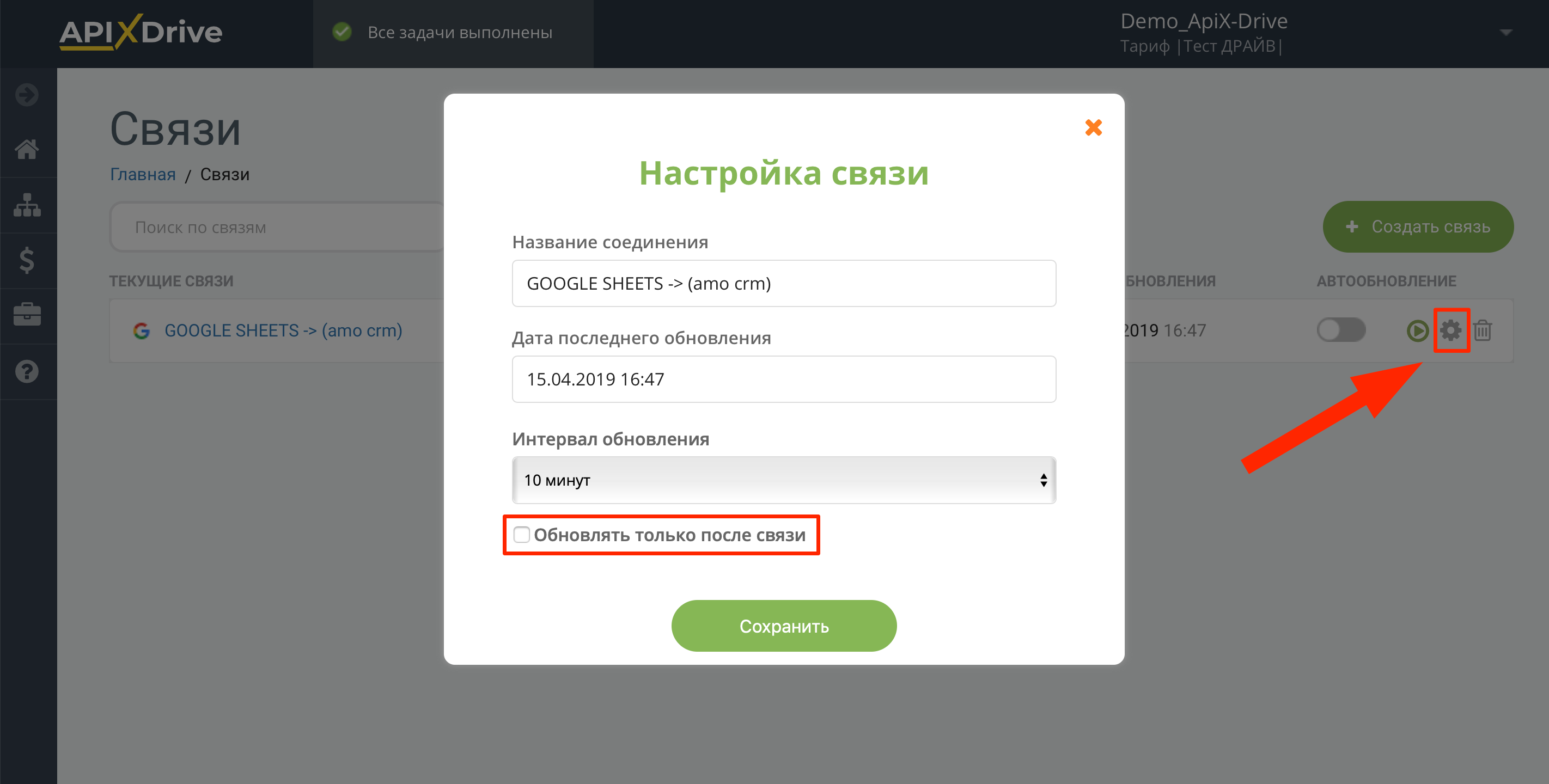Image resolution: width=1549 pixels, height=784 pixels.
Task: Click the 'Тариф |Тест ДРАЙВ|' plan text
Action: [1201, 46]
